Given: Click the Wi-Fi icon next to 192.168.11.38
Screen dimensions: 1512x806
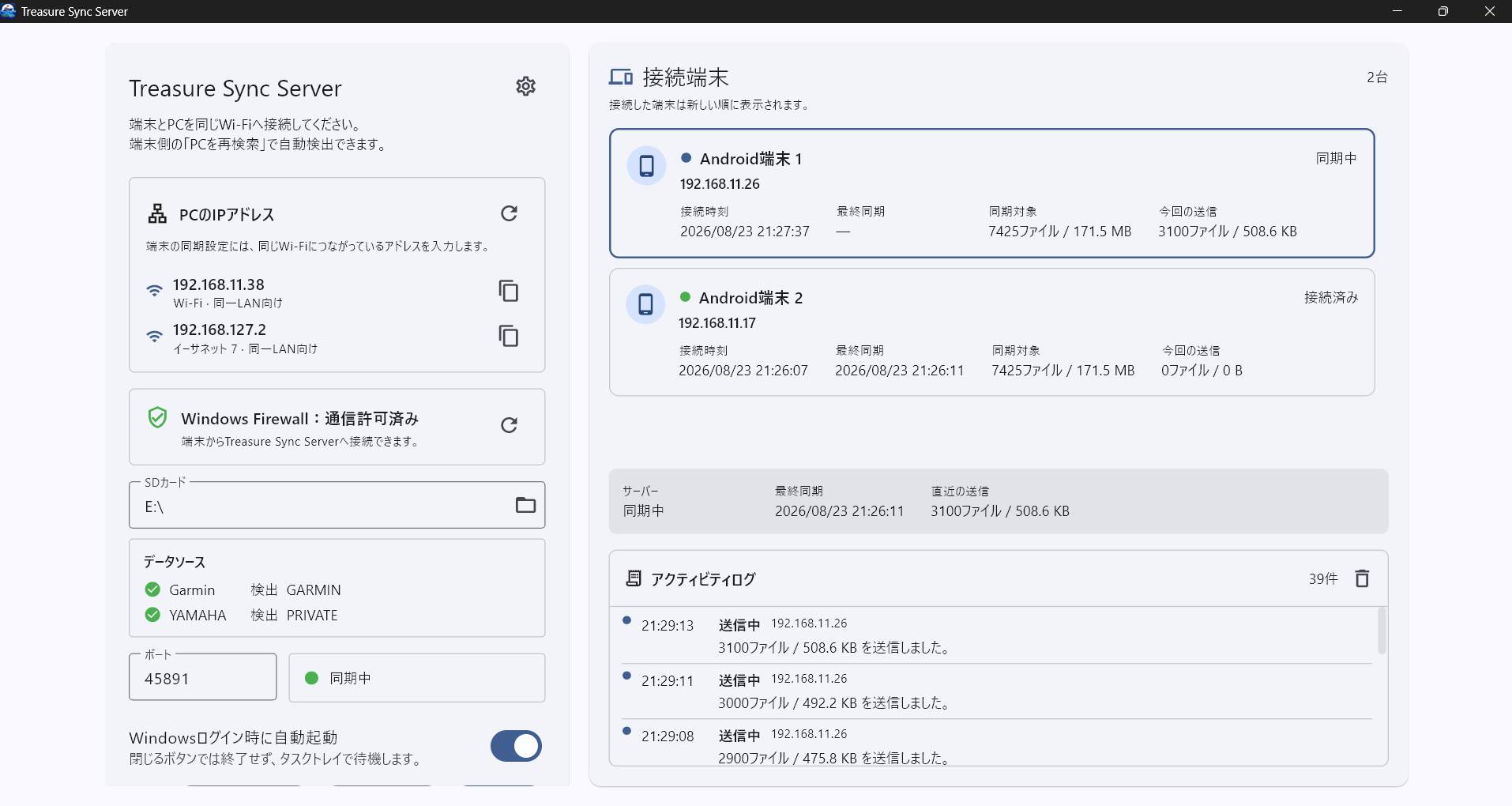Looking at the screenshot, I should [x=155, y=290].
